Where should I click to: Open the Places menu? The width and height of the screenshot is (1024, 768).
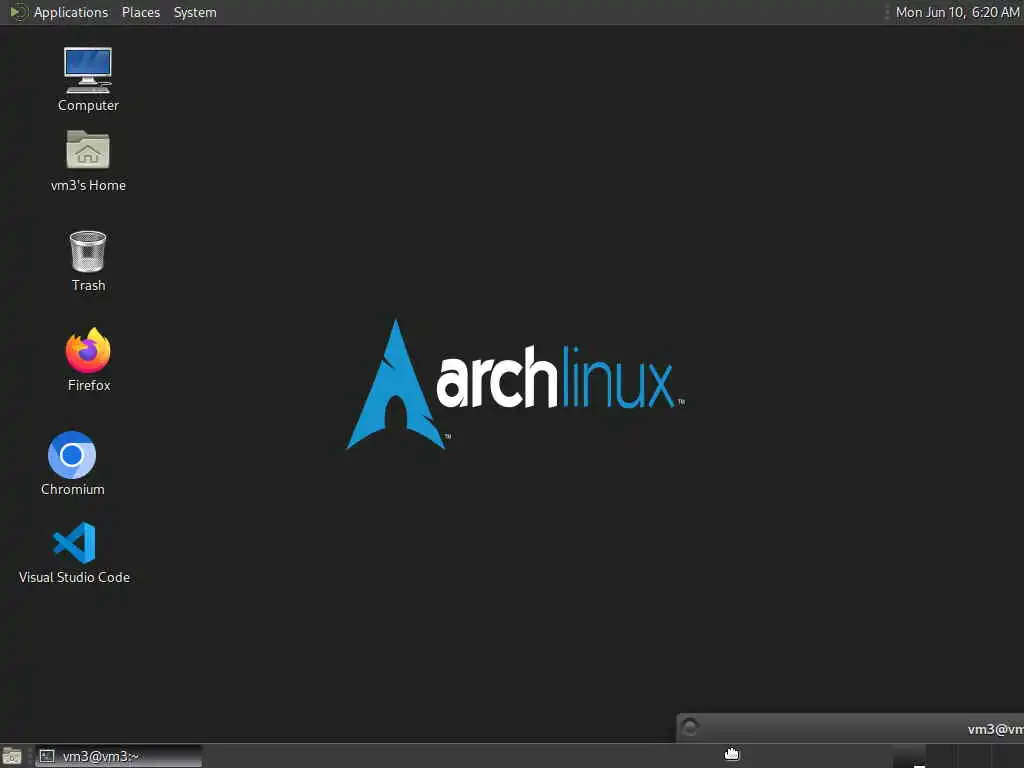140,12
